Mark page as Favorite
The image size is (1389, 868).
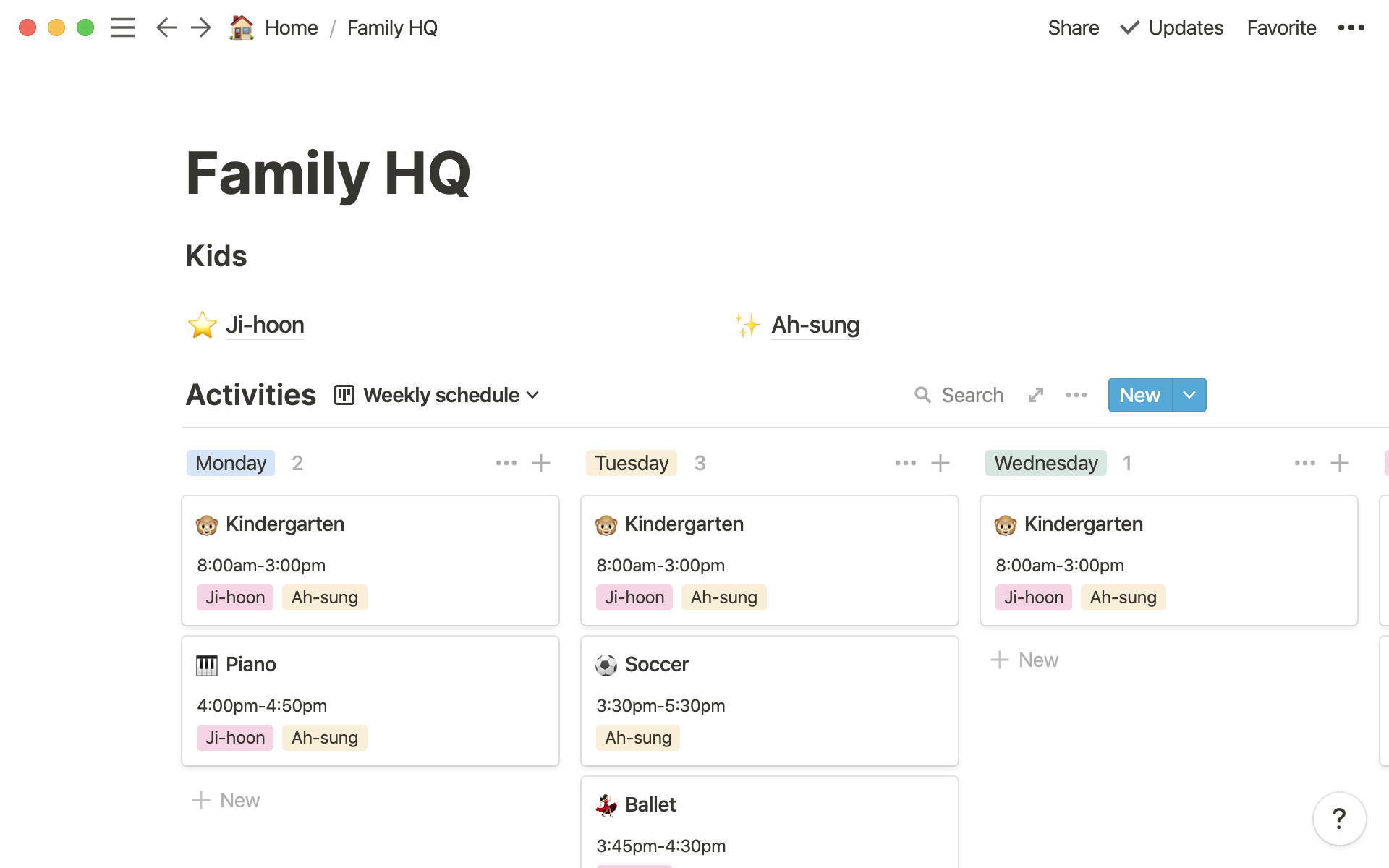pyautogui.click(x=1281, y=27)
